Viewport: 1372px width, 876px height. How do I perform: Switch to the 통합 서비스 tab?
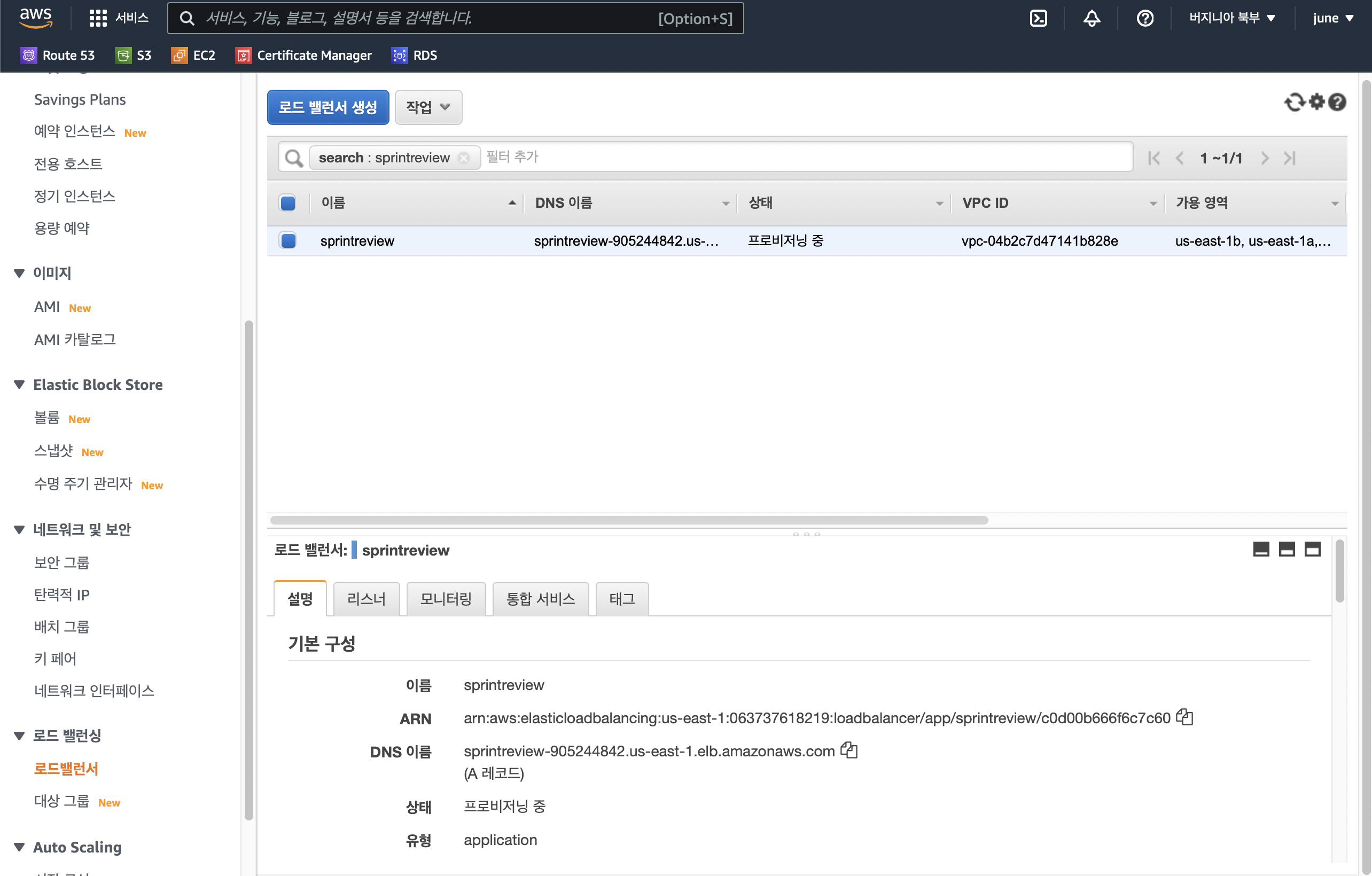point(541,599)
